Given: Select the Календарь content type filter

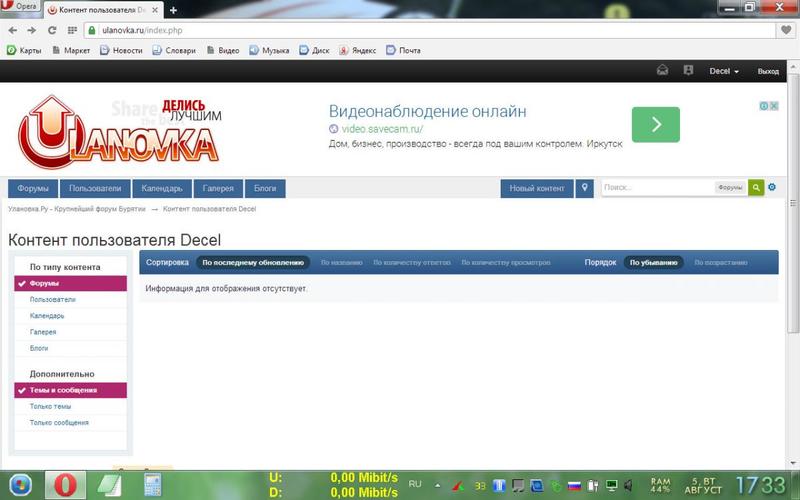Looking at the screenshot, I should (x=70, y=316).
